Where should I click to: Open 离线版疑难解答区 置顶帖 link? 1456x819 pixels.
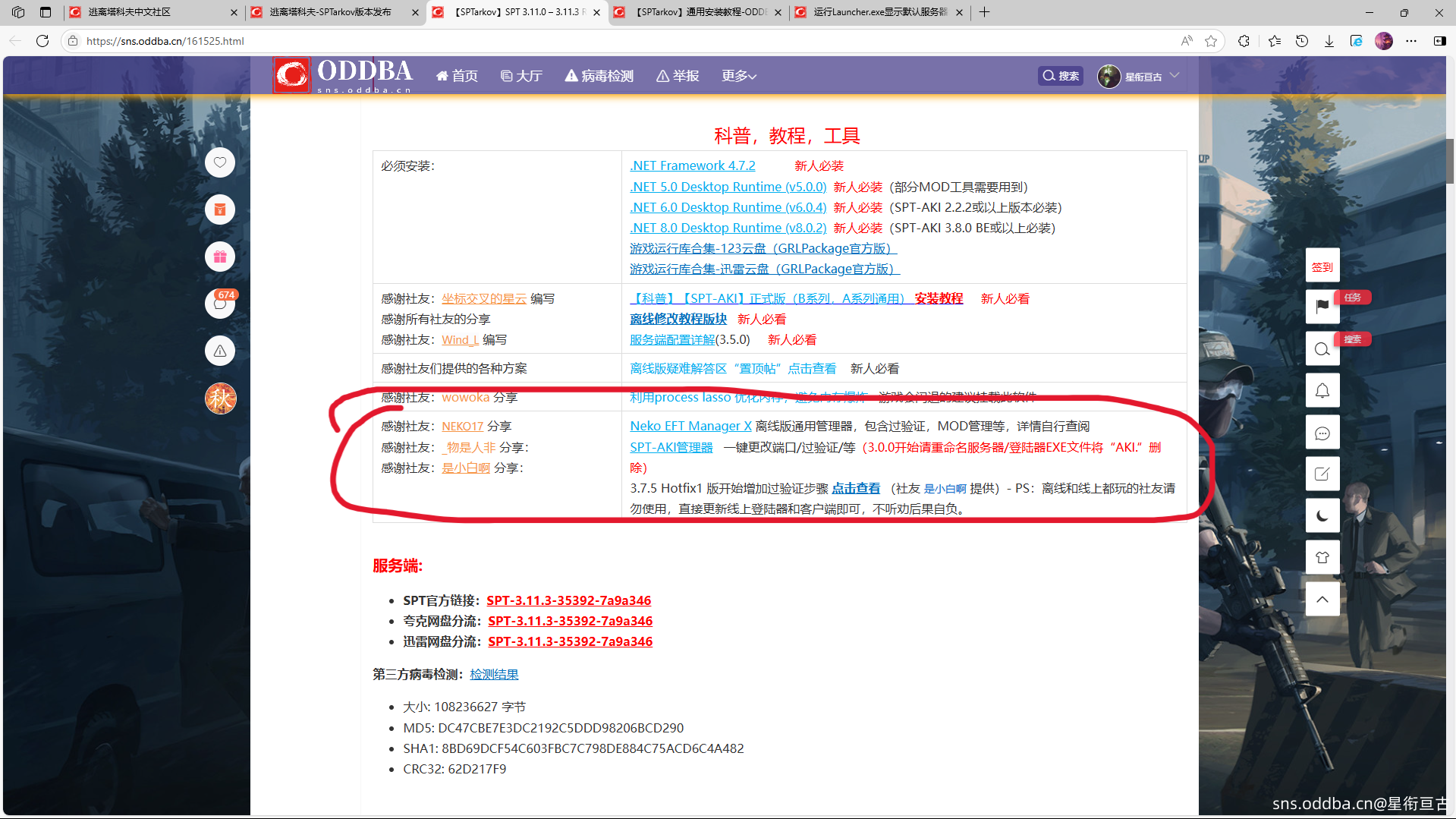coord(733,368)
